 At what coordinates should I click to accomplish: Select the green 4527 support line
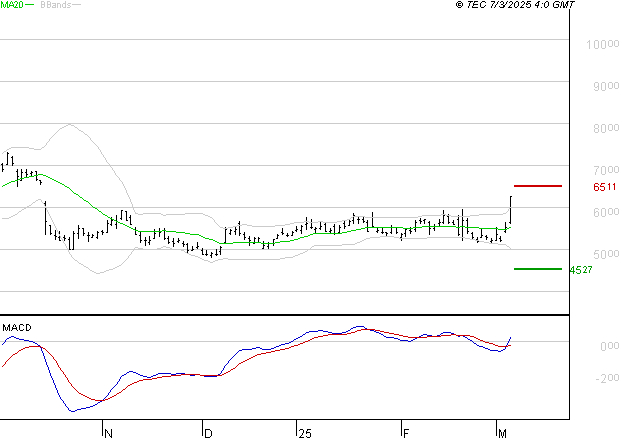(x=537, y=268)
